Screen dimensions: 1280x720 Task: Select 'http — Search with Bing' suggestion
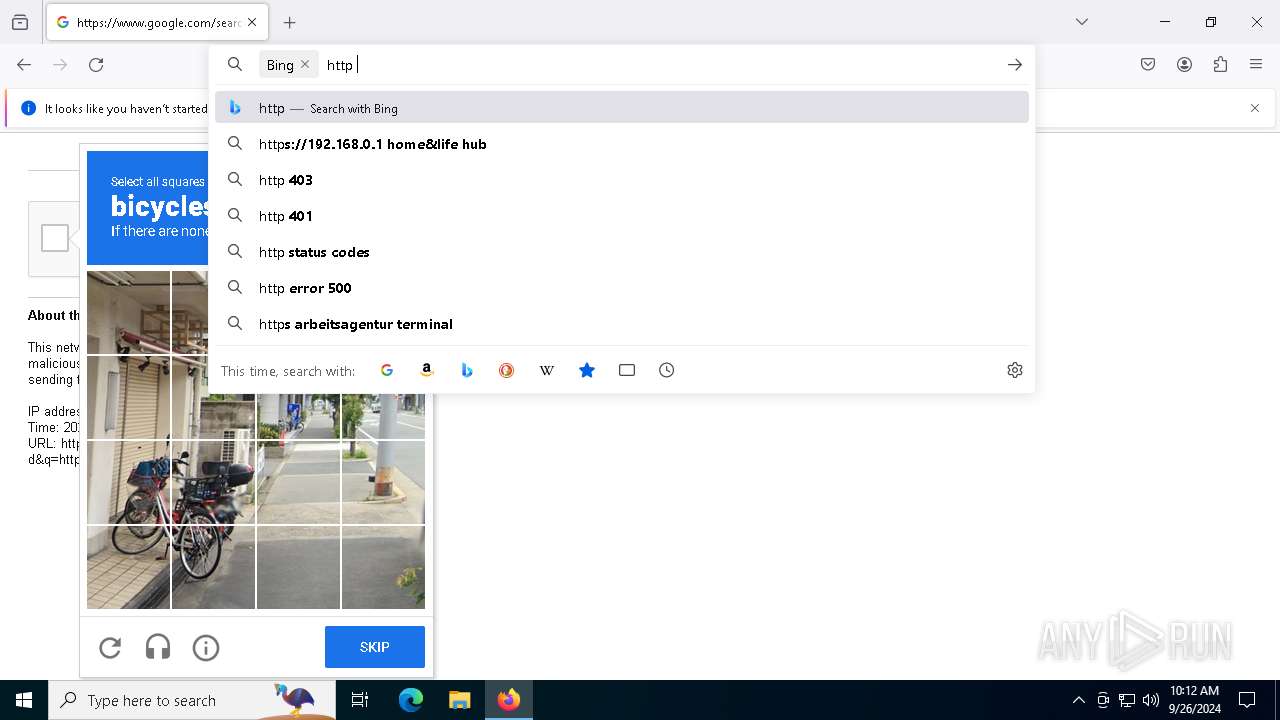point(622,108)
